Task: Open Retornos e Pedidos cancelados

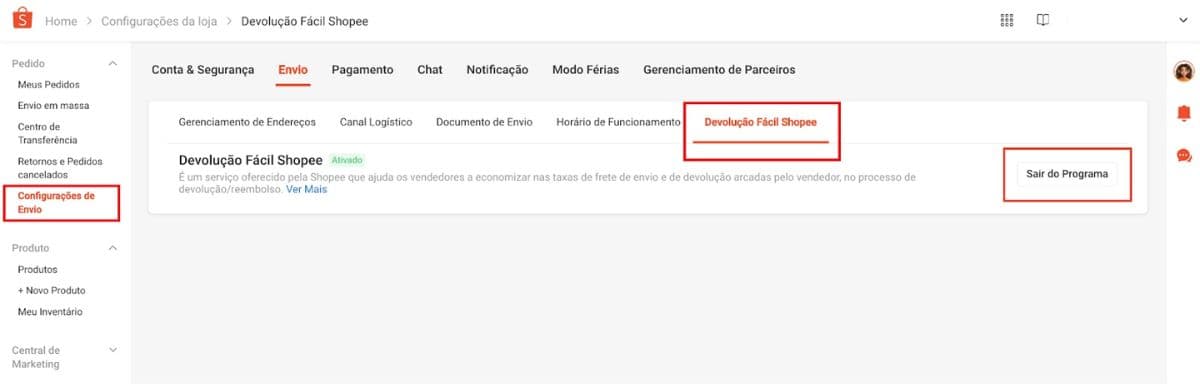Action: click(x=60, y=168)
